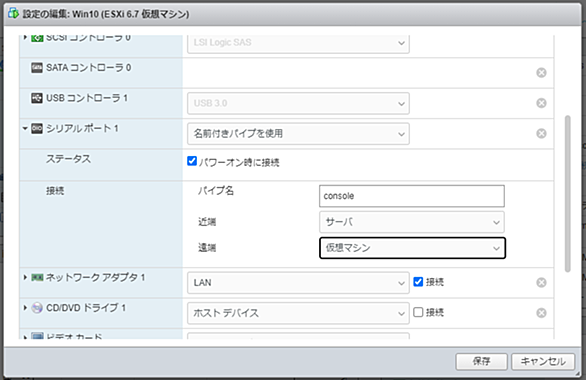
Task: Click the 保存 button
Action: point(481,361)
